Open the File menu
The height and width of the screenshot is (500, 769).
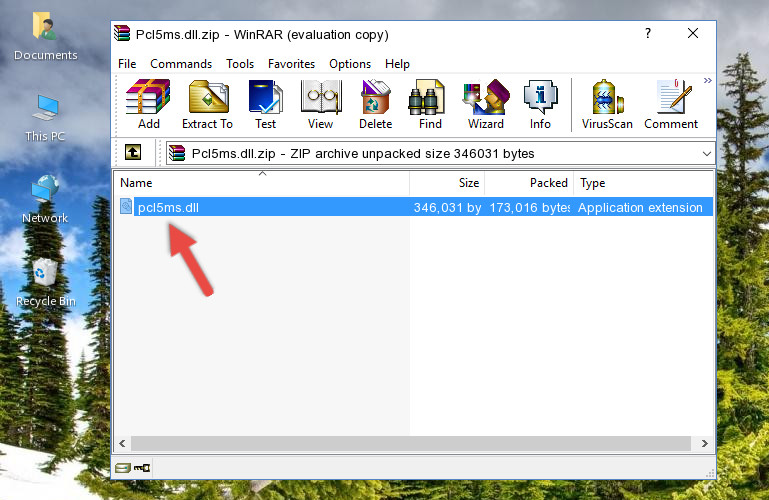click(x=127, y=64)
